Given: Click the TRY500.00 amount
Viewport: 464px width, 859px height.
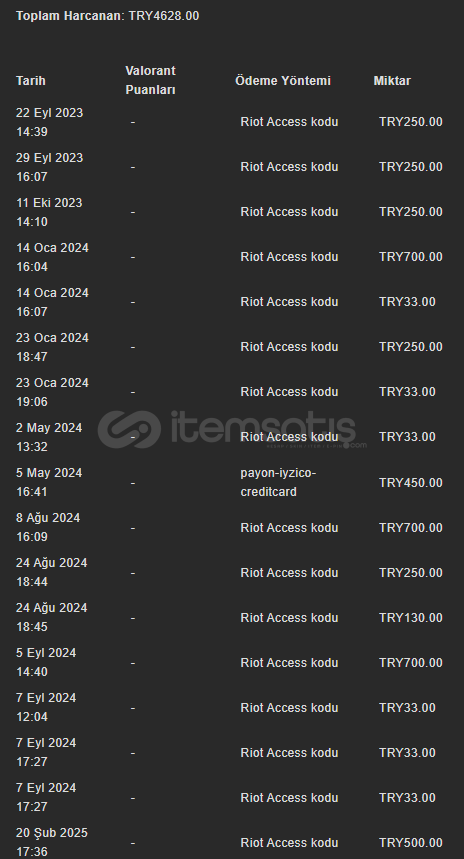Looking at the screenshot, I should [411, 843].
